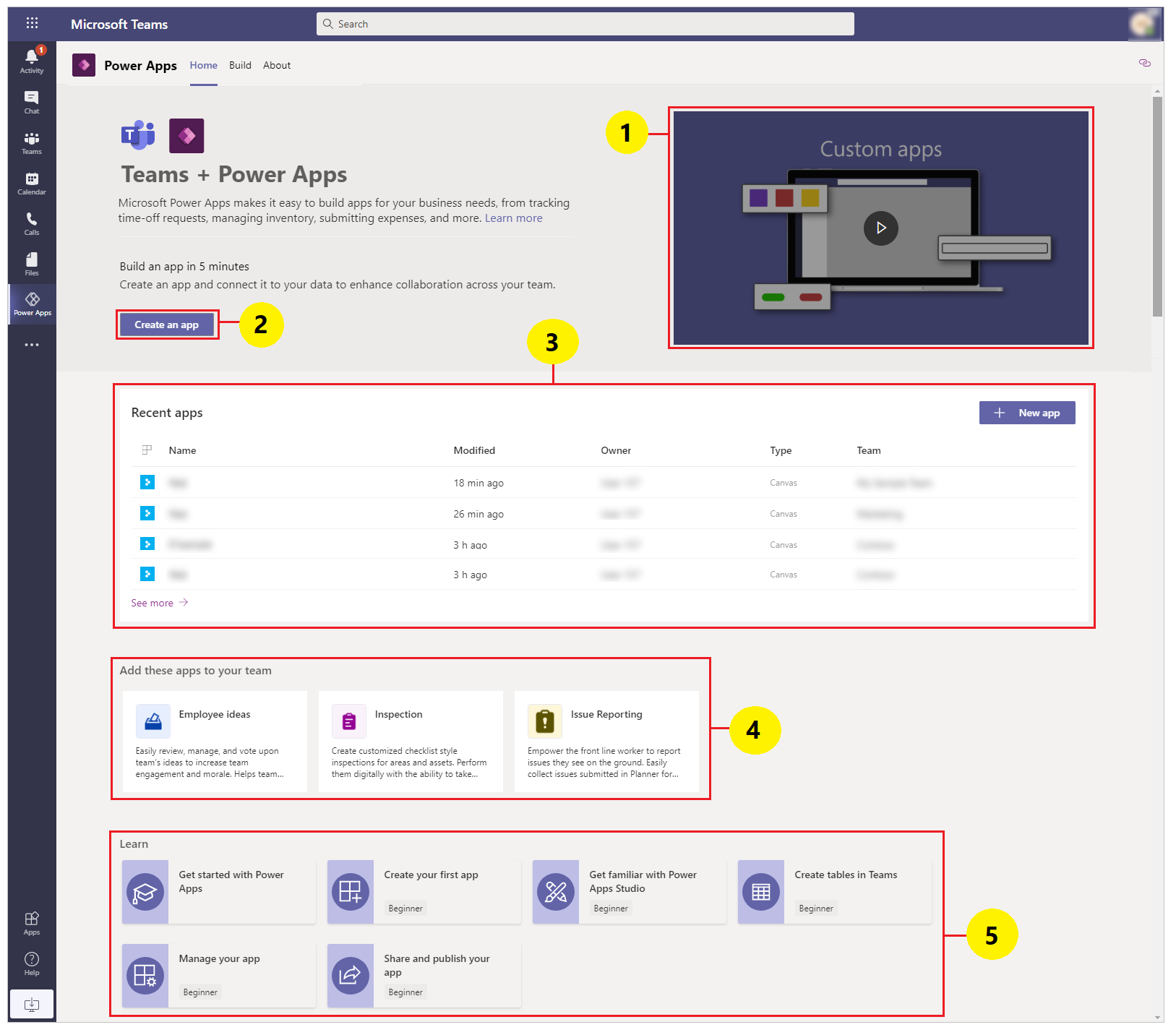Click the copy link icon at top right
Image resolution: width=1176 pixels, height=1035 pixels.
pos(1145,63)
